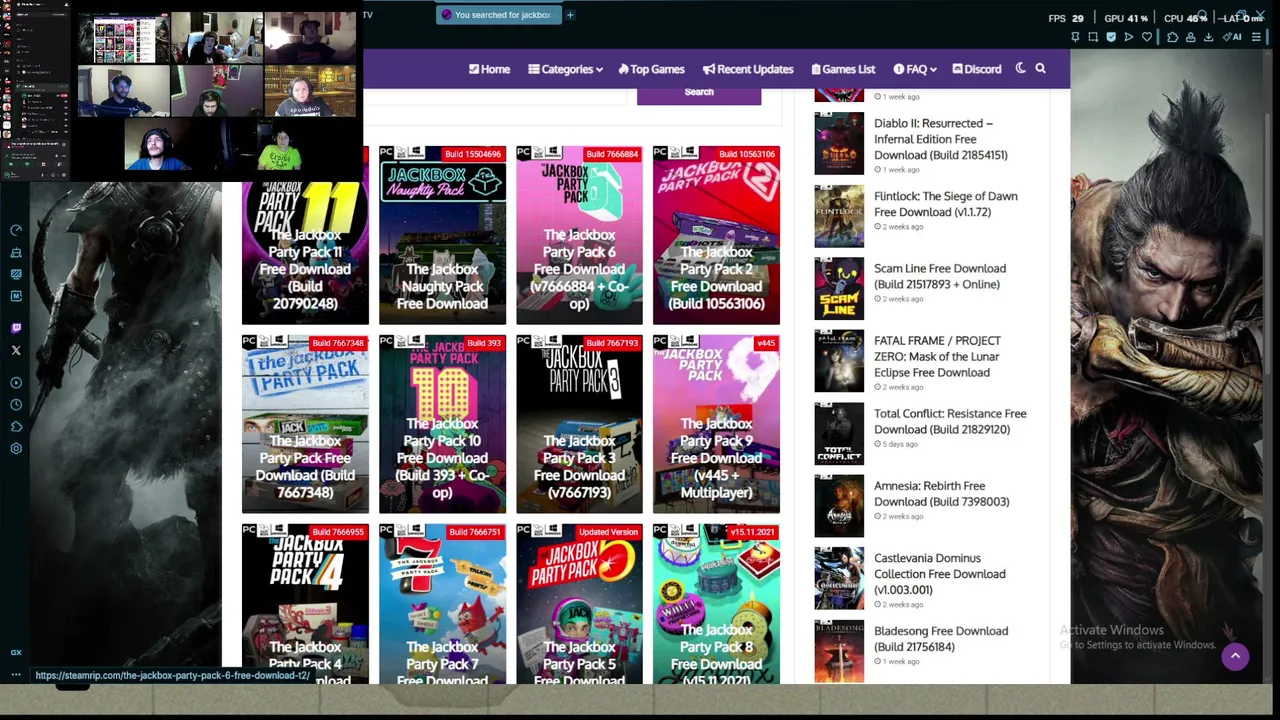Expand the Categories dropdown menu

[x=565, y=69]
